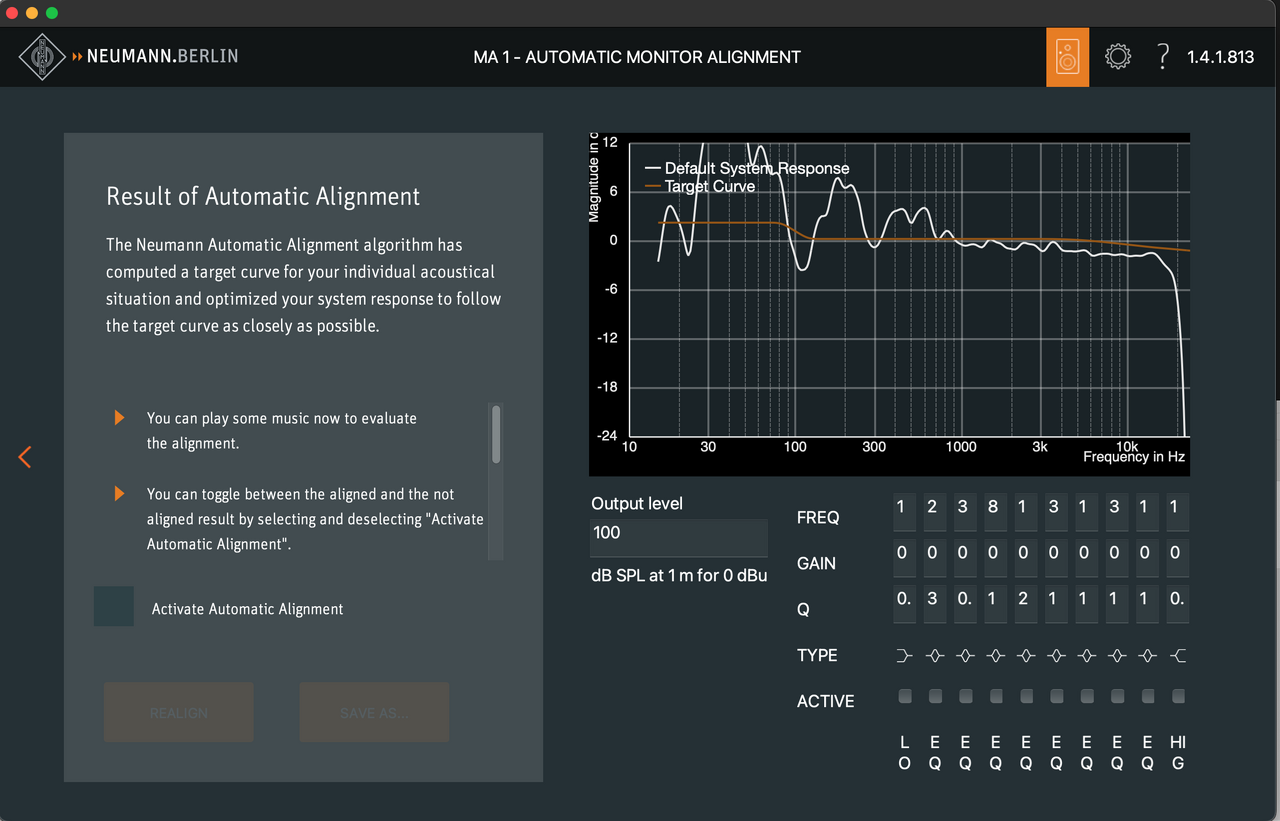Click the GAIN row label
This screenshot has height=821, width=1280.
pyautogui.click(x=816, y=563)
